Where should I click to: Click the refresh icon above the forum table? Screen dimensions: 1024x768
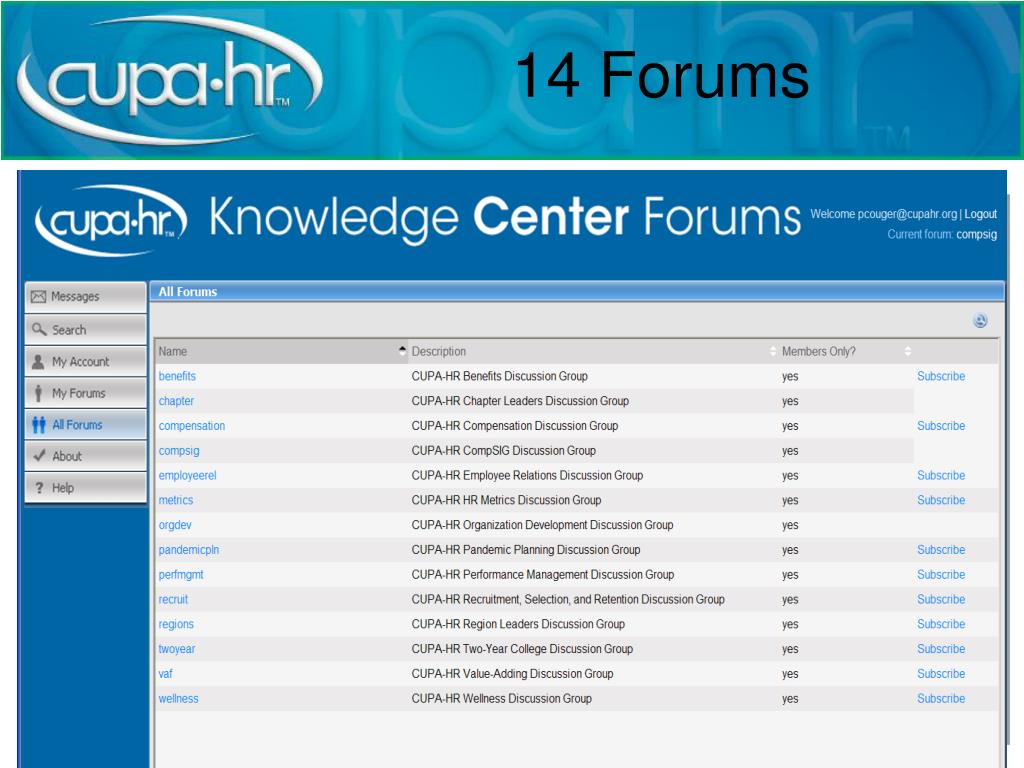[980, 321]
